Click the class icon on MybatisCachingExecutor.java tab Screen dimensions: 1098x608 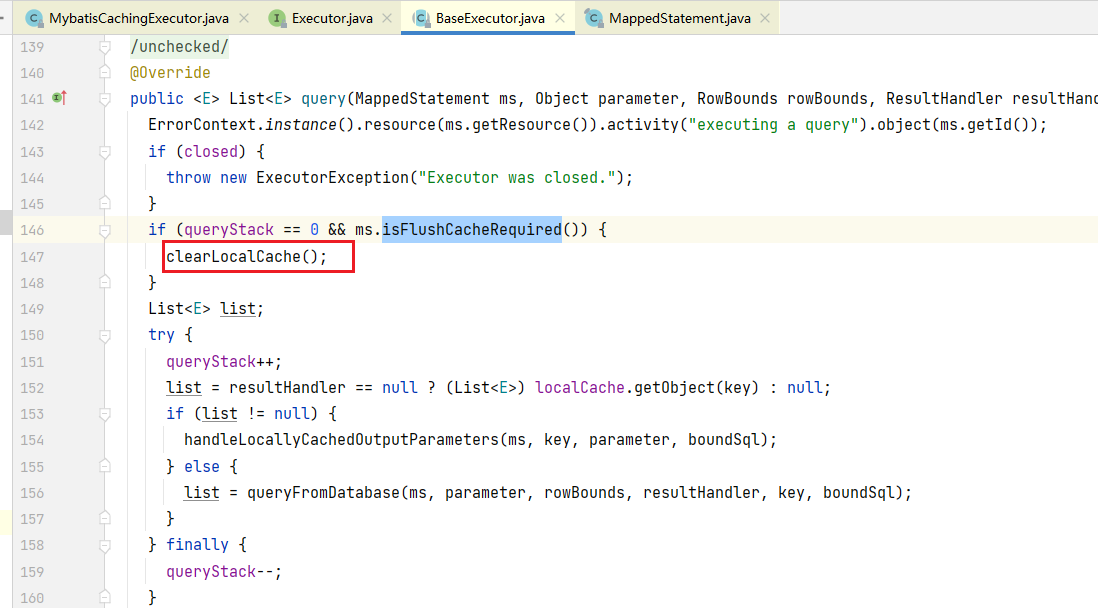tap(34, 18)
